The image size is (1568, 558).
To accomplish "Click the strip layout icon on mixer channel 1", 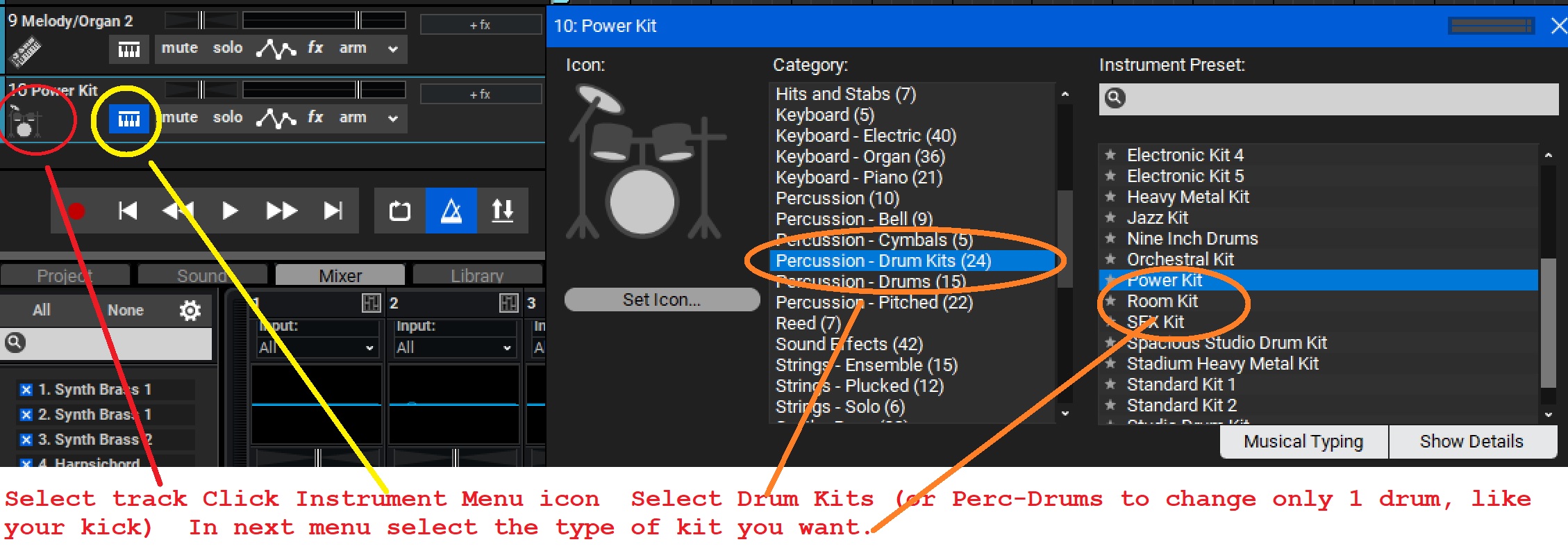I will [x=372, y=303].
